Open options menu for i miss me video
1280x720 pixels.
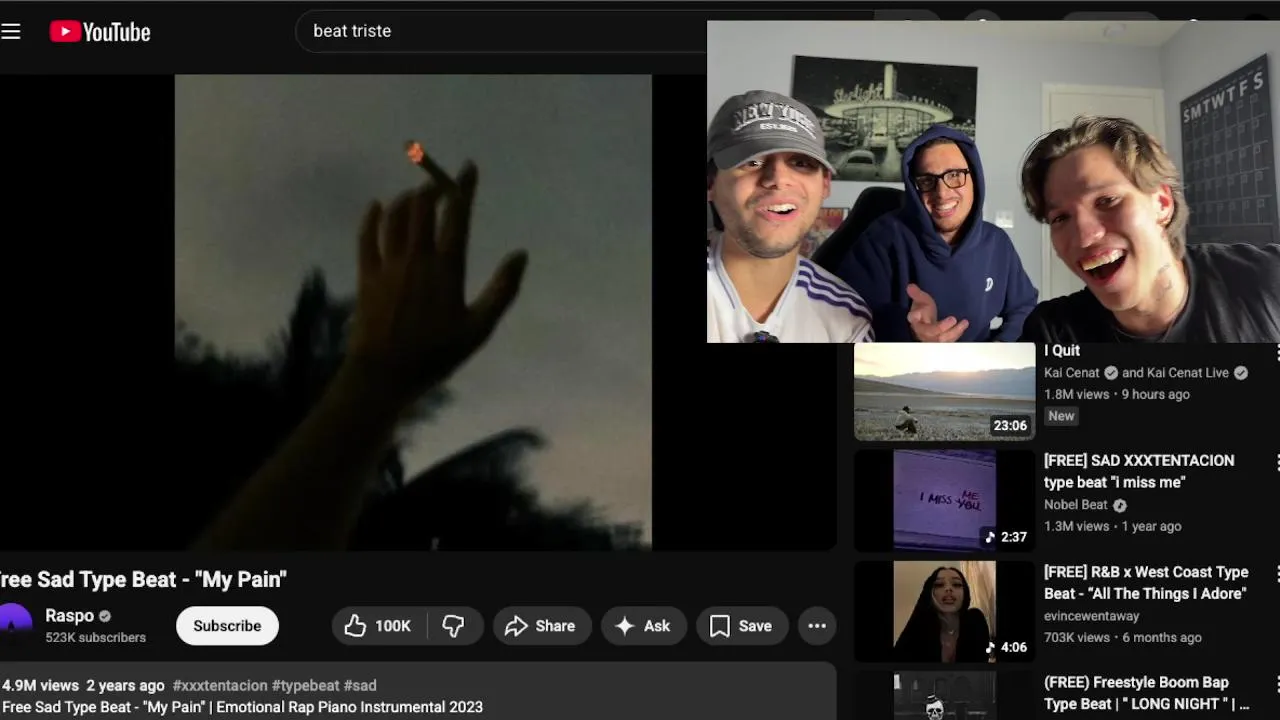click(1276, 462)
